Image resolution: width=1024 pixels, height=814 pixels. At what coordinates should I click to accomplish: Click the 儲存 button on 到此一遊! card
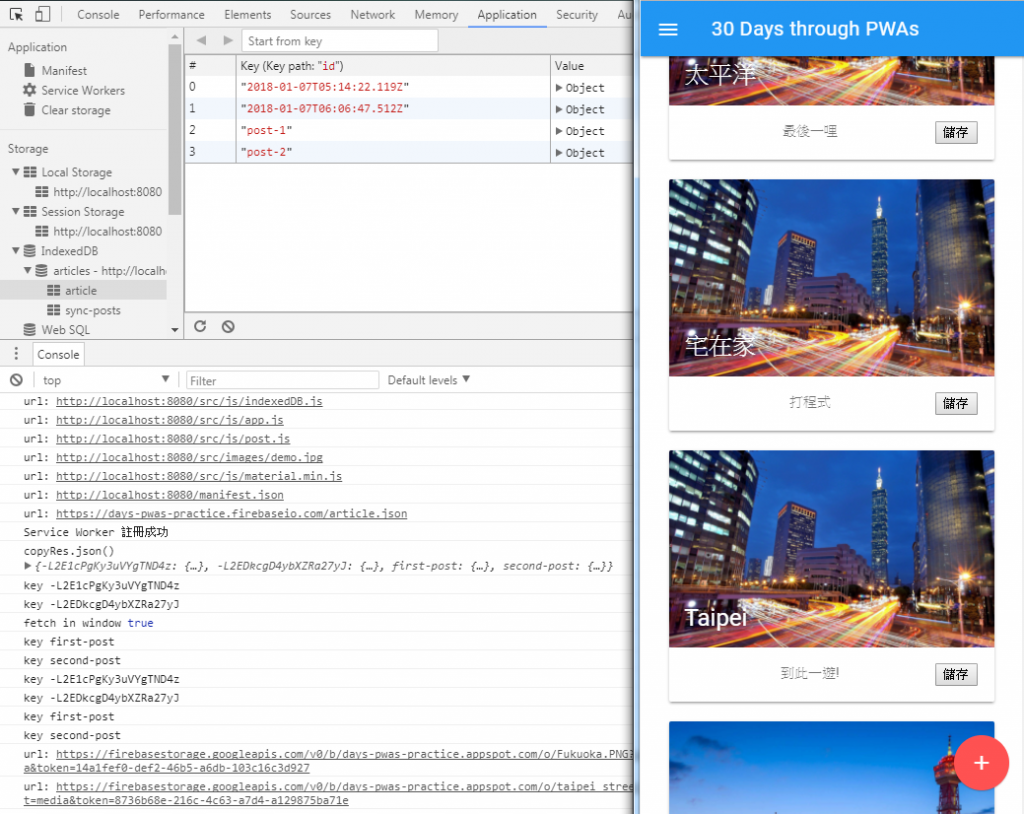[x=955, y=674]
